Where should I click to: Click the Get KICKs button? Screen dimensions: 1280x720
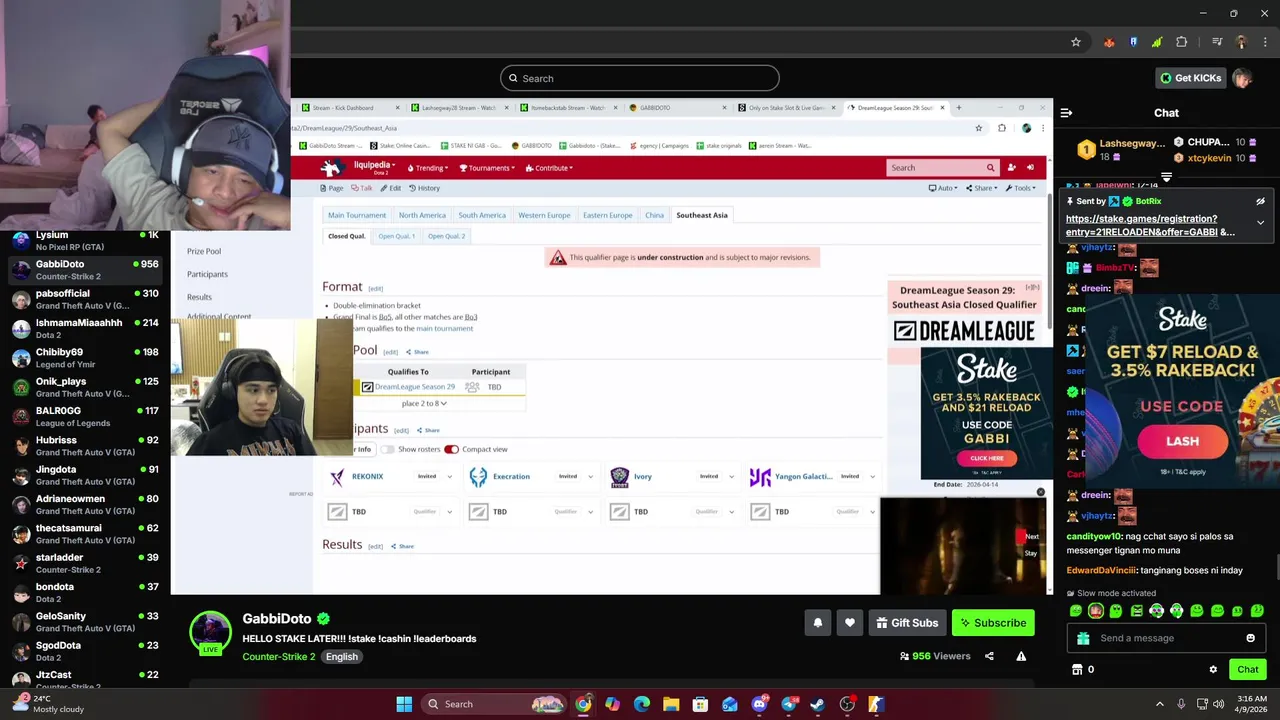(x=1190, y=78)
